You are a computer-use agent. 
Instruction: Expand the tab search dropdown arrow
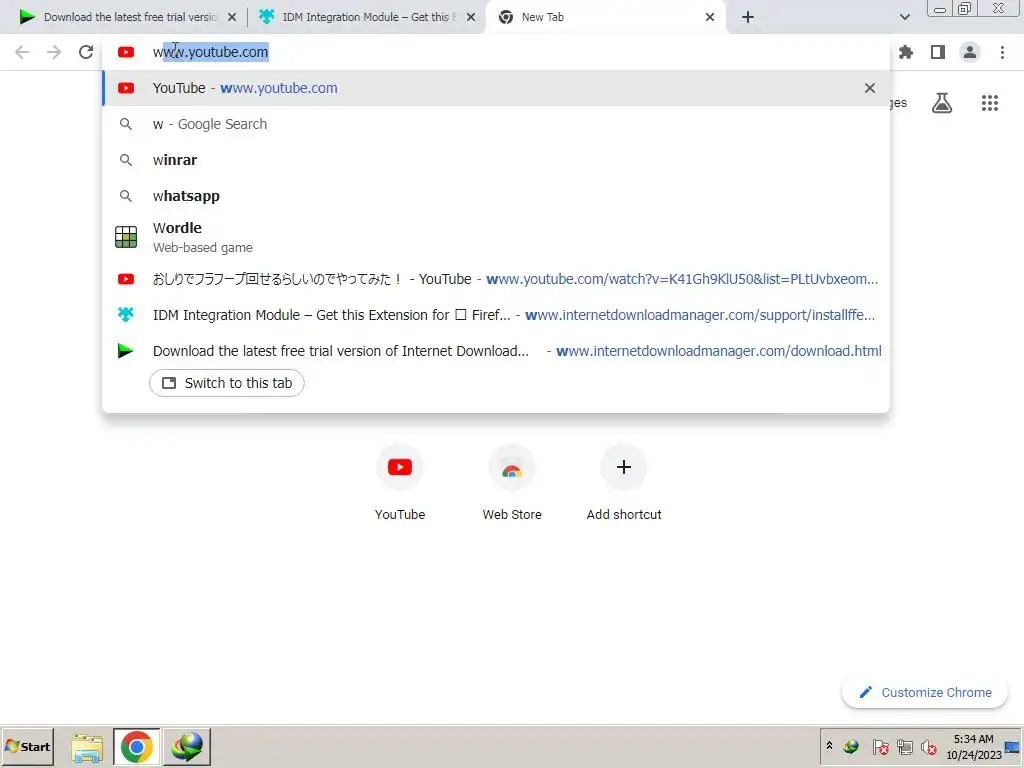pyautogui.click(x=904, y=18)
